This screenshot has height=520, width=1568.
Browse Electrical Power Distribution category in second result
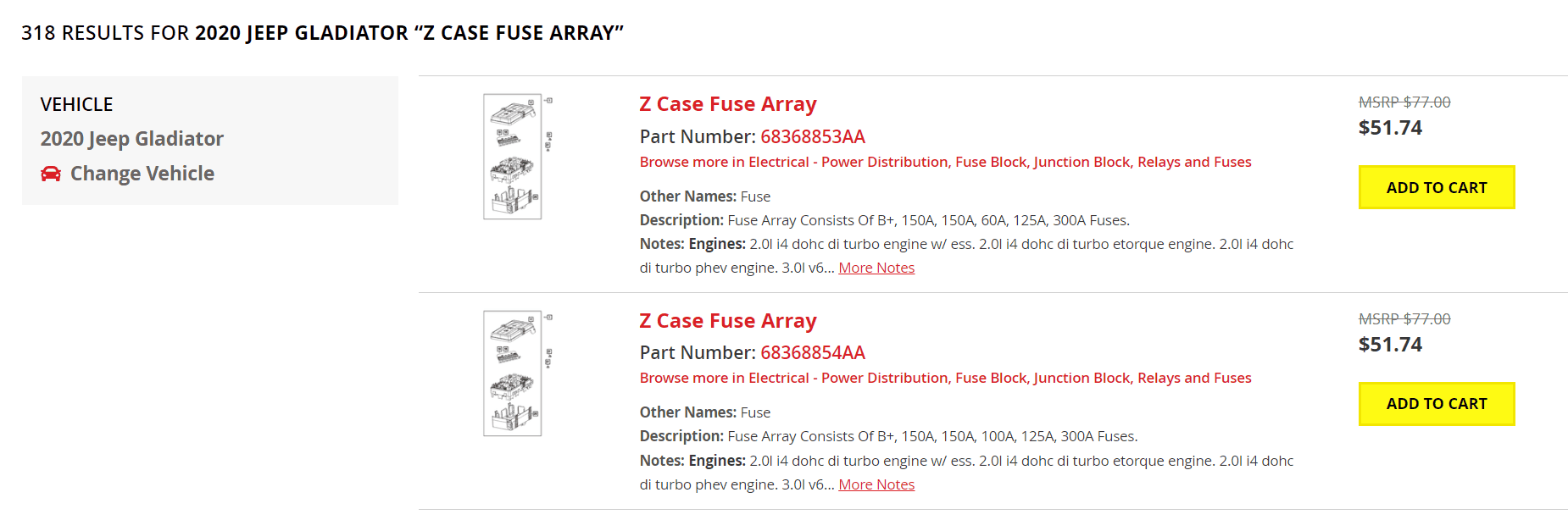click(x=945, y=378)
